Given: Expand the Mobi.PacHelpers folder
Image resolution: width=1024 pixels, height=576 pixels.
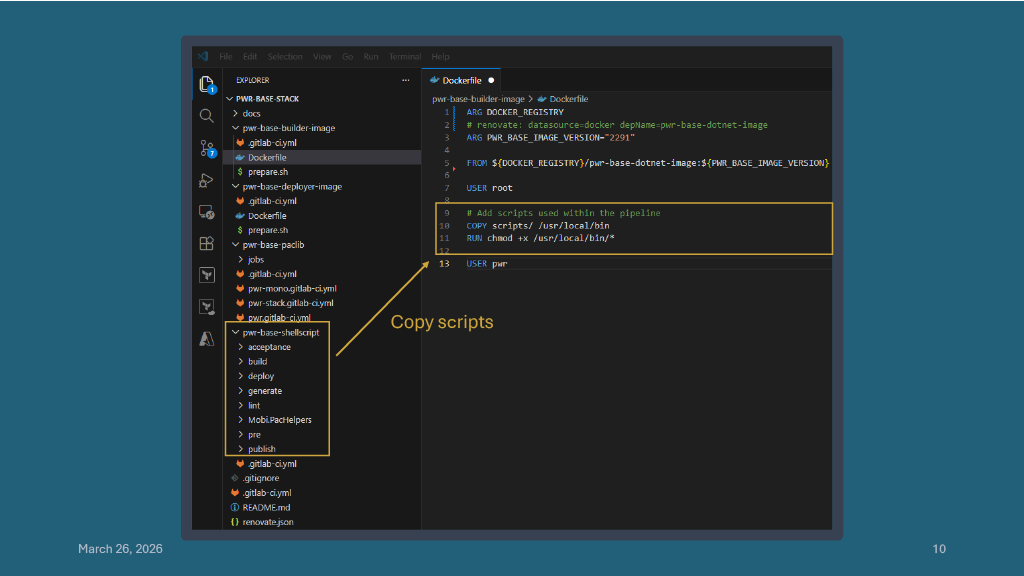Looking at the screenshot, I should [279, 420].
